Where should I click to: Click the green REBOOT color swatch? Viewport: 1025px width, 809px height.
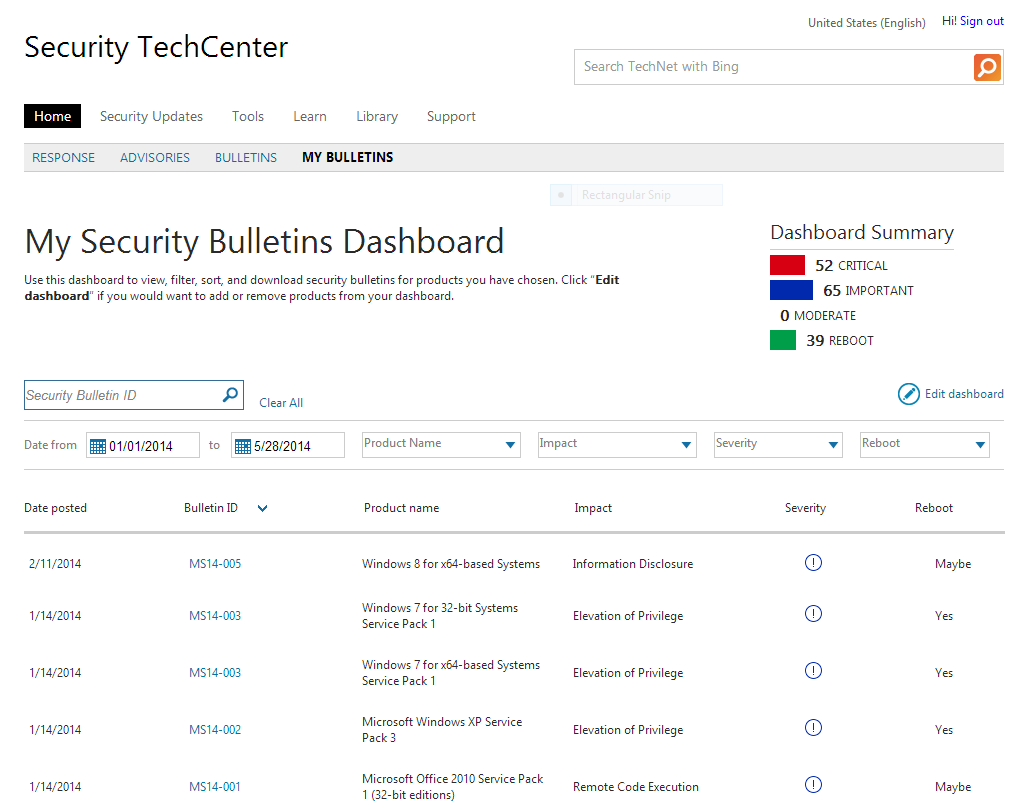coord(783,340)
